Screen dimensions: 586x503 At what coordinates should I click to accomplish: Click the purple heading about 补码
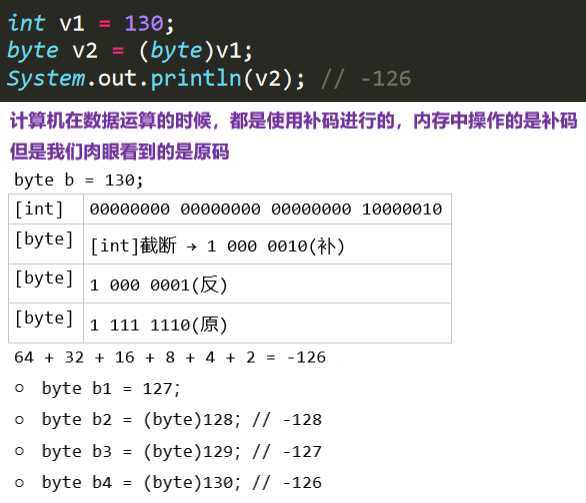pos(294,121)
